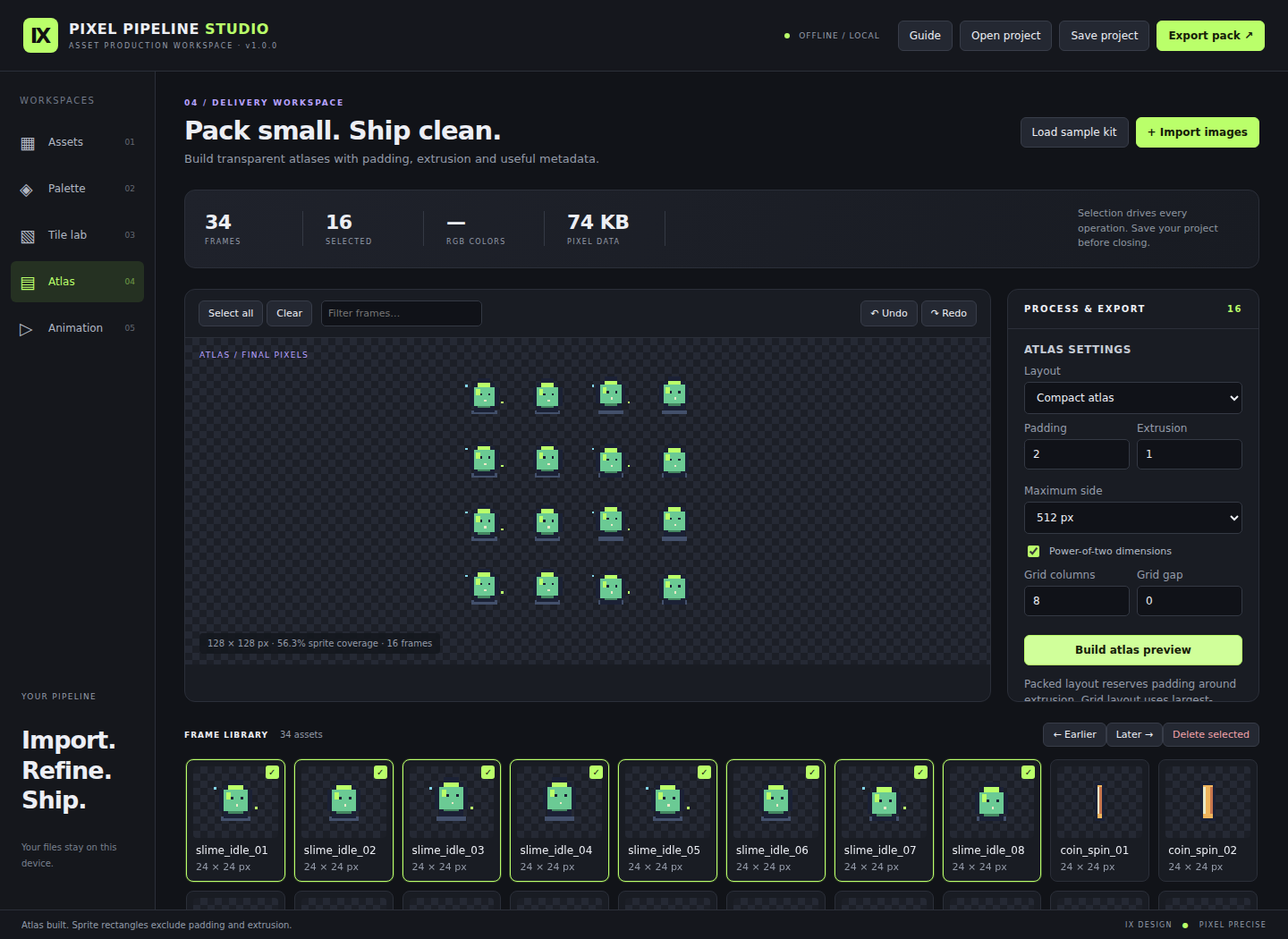This screenshot has width=1288, height=939.
Task: Click the Padding value field
Action: [1076, 454]
